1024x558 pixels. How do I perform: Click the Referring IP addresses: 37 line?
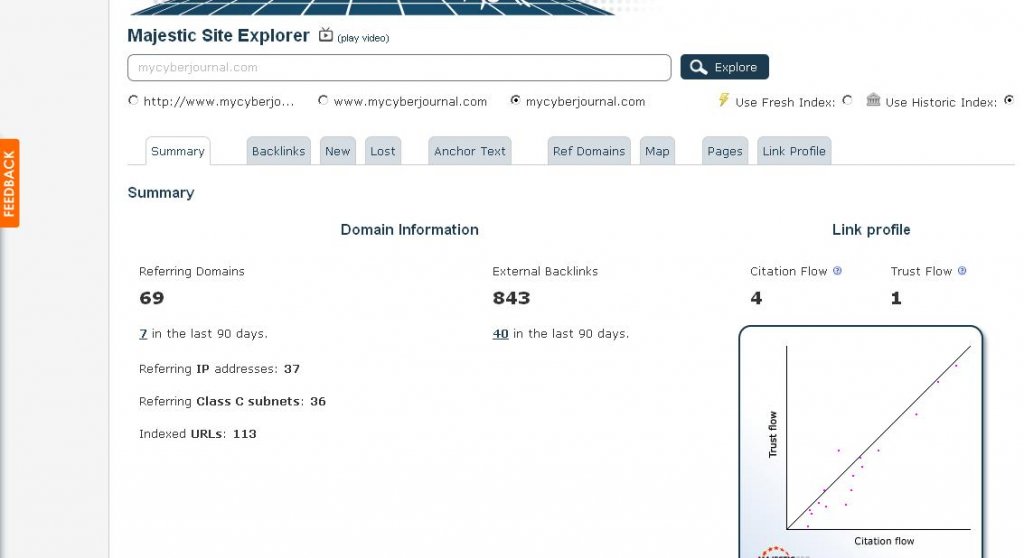219,369
